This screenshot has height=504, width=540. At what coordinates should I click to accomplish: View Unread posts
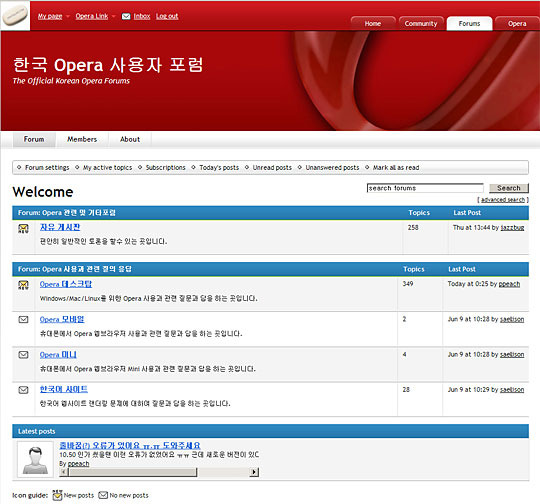pyautogui.click(x=272, y=167)
